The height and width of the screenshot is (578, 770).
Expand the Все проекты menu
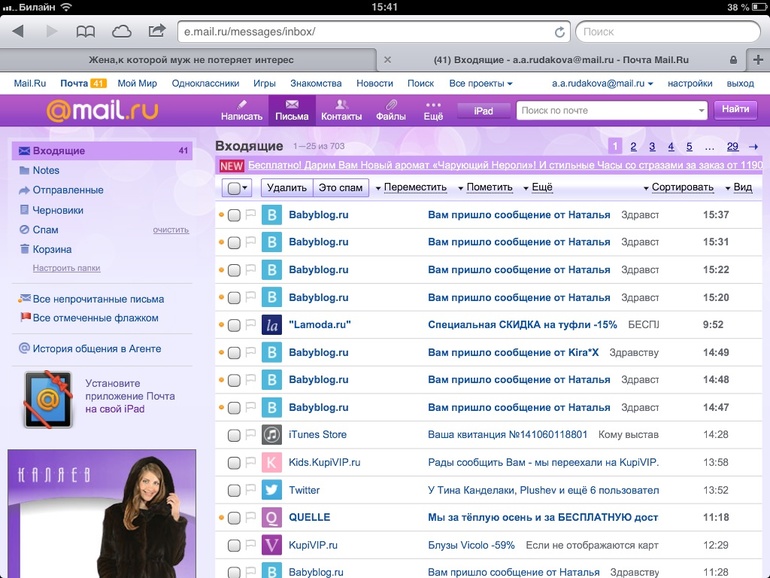(480, 84)
